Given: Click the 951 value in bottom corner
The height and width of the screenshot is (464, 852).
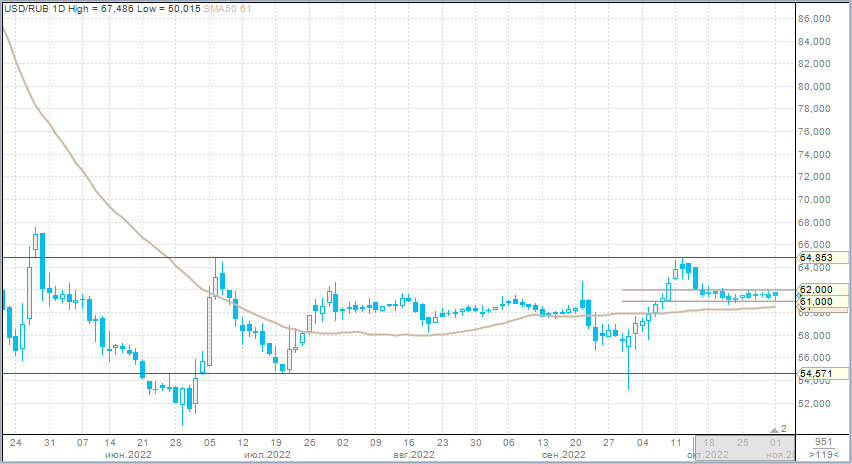Looking at the screenshot, I should click(821, 442).
